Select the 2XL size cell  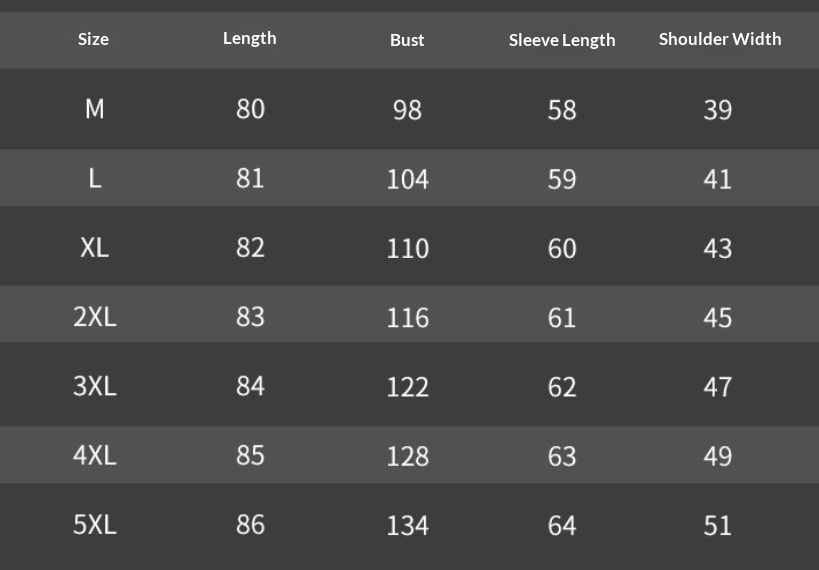tap(94, 317)
